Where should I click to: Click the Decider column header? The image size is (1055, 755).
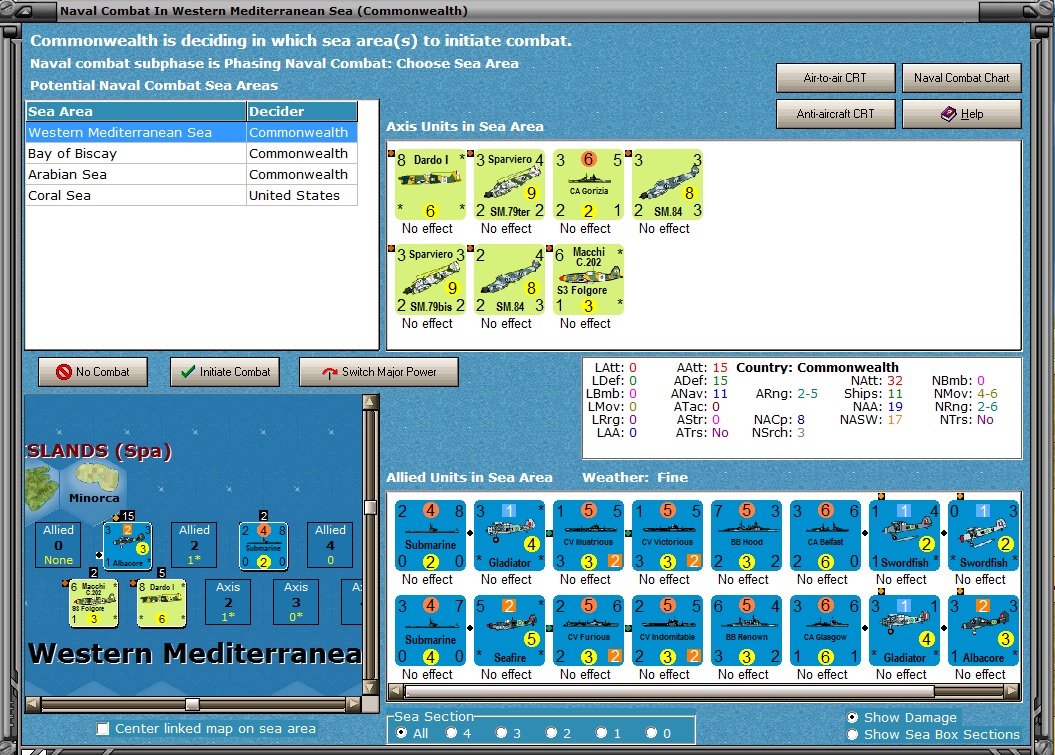tap(301, 111)
